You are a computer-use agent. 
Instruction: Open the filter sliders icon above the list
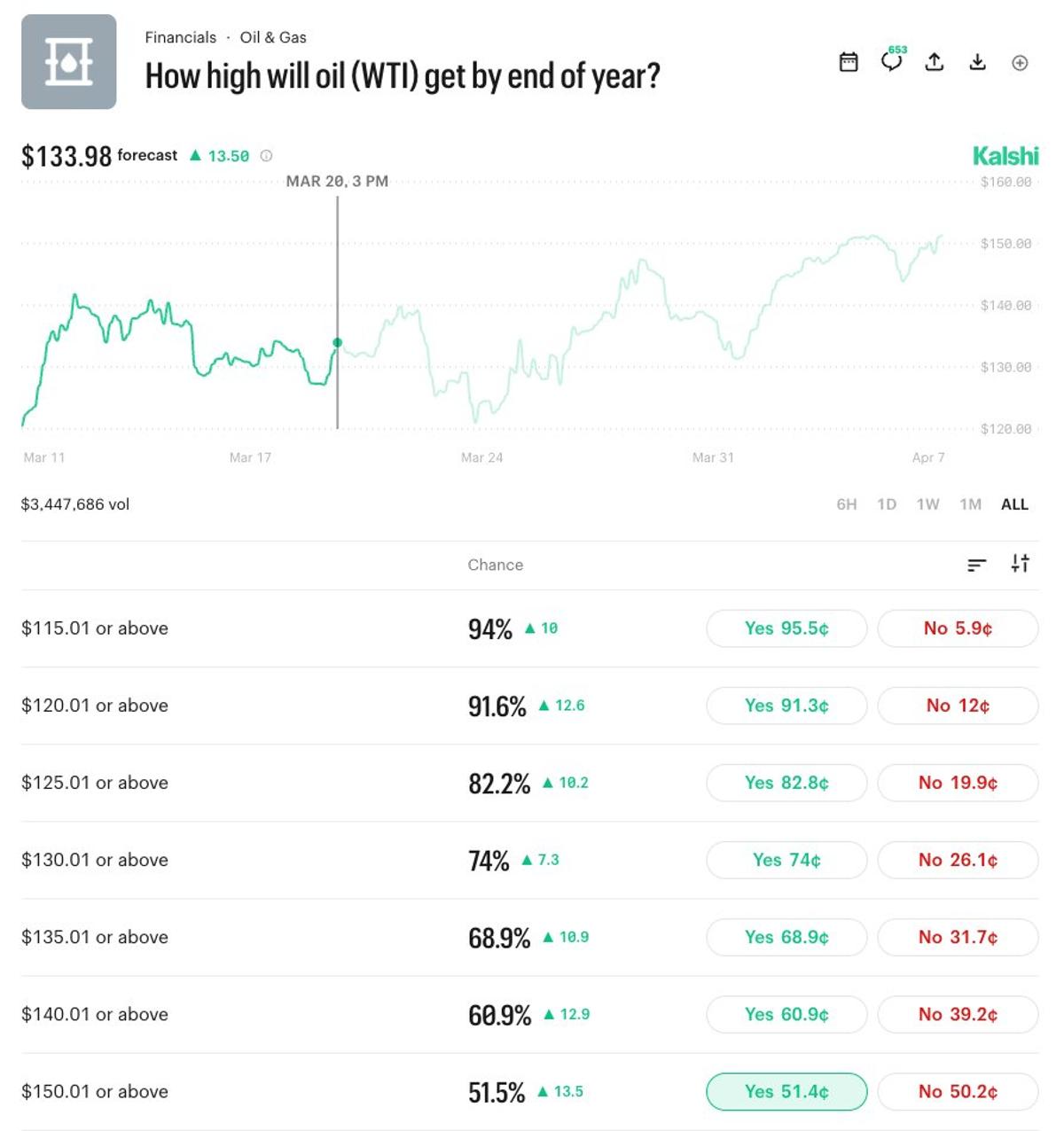(x=1021, y=563)
